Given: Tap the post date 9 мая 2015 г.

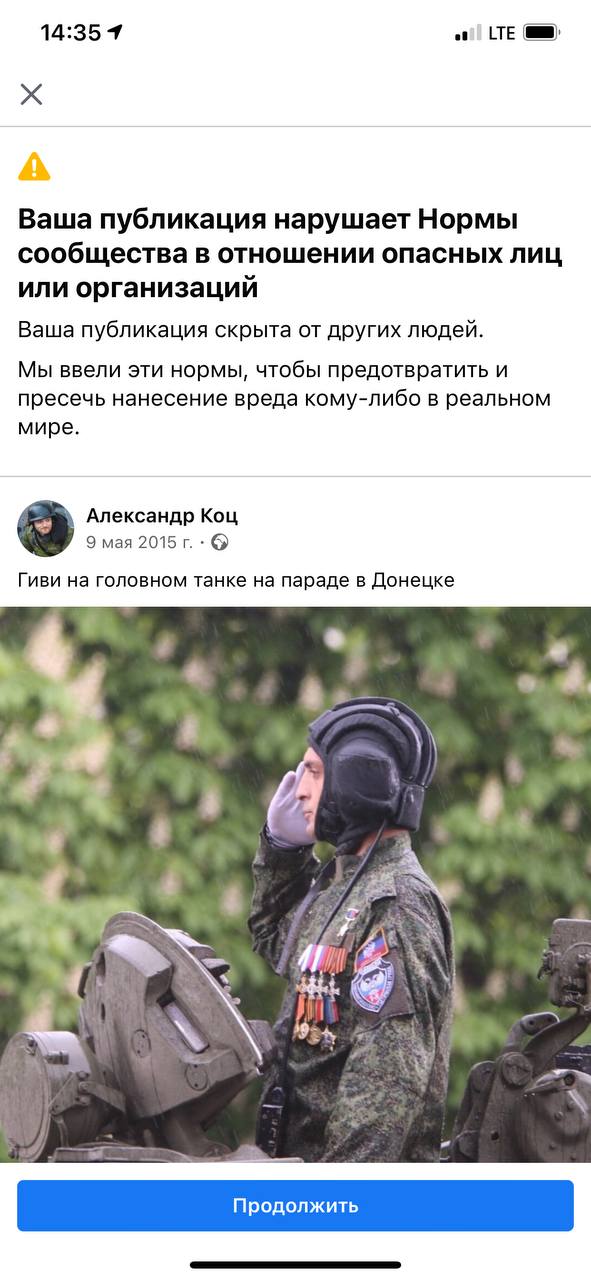Looking at the screenshot, I should pyautogui.click(x=139, y=542).
